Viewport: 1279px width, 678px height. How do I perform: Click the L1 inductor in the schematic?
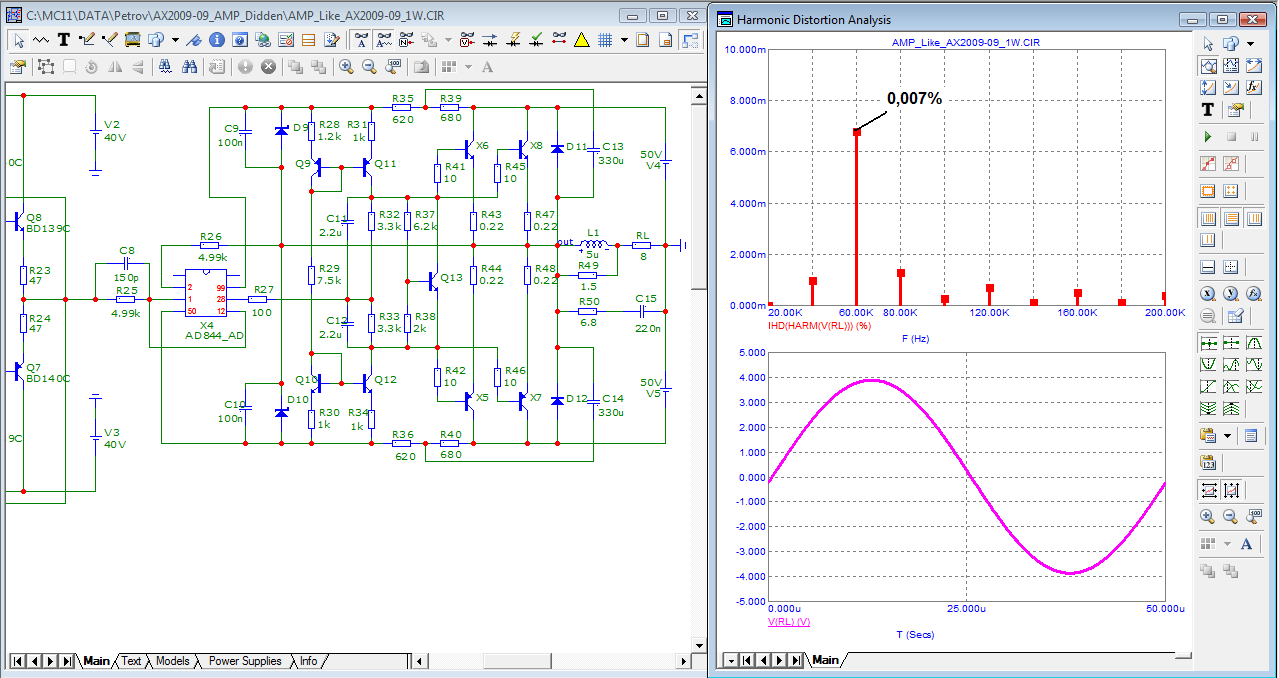point(595,243)
